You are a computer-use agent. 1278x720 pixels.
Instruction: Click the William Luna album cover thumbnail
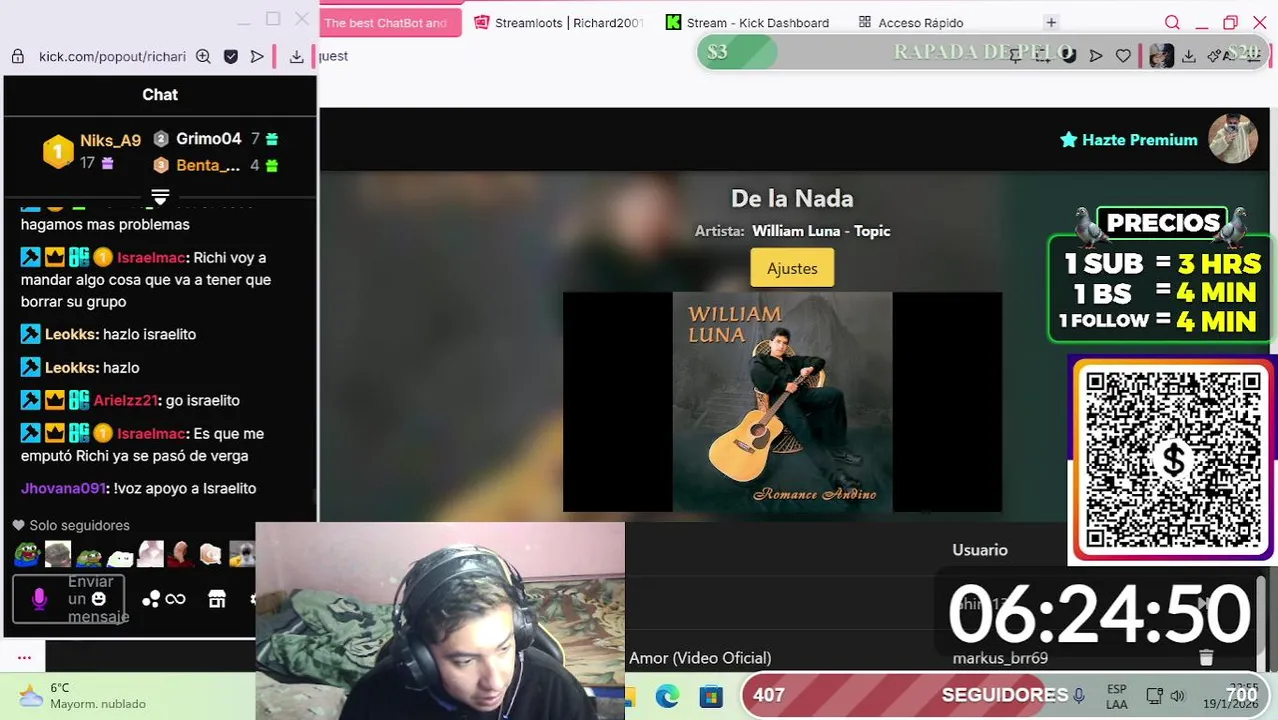coord(782,402)
